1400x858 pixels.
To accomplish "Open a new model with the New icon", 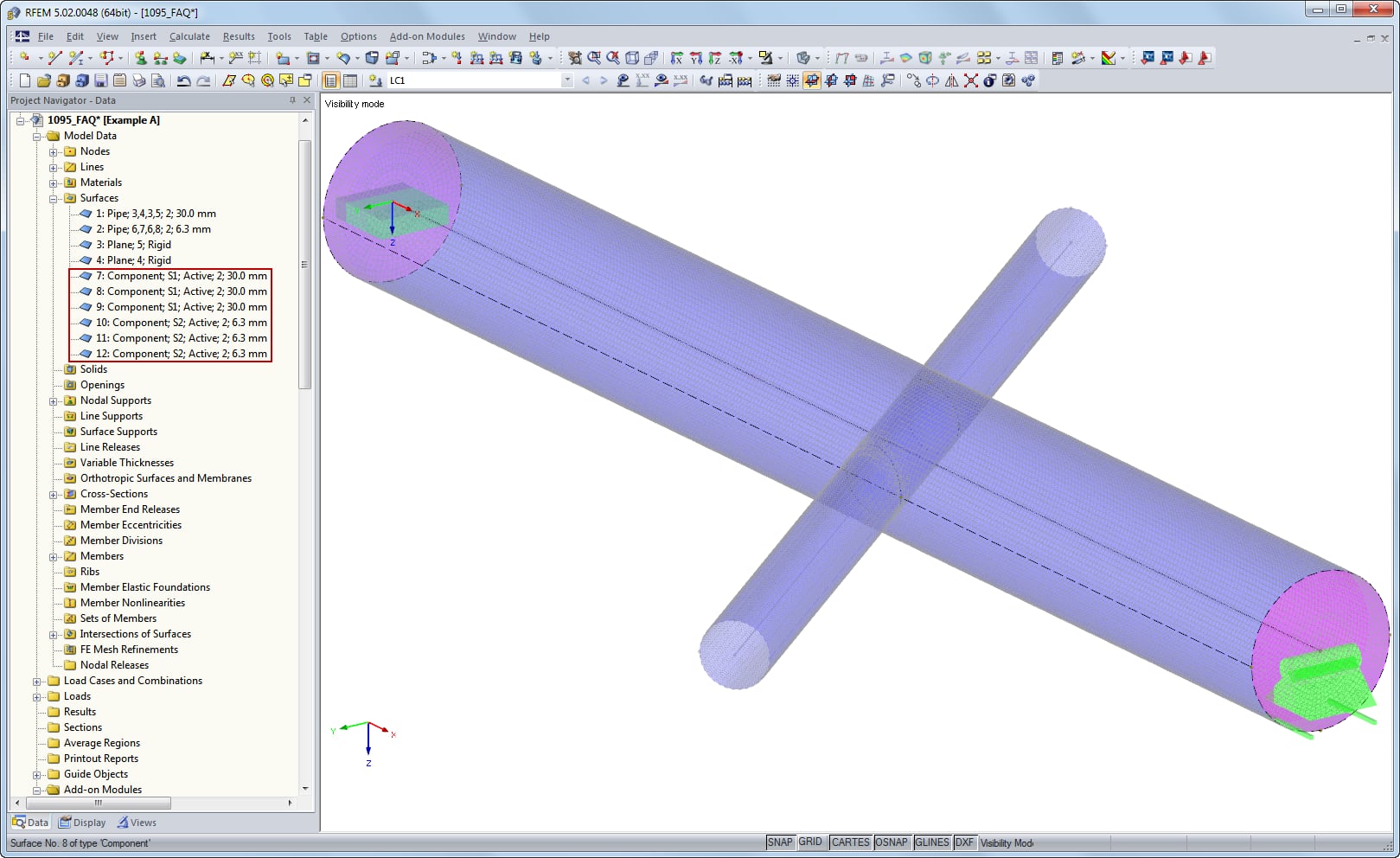I will tap(24, 80).
